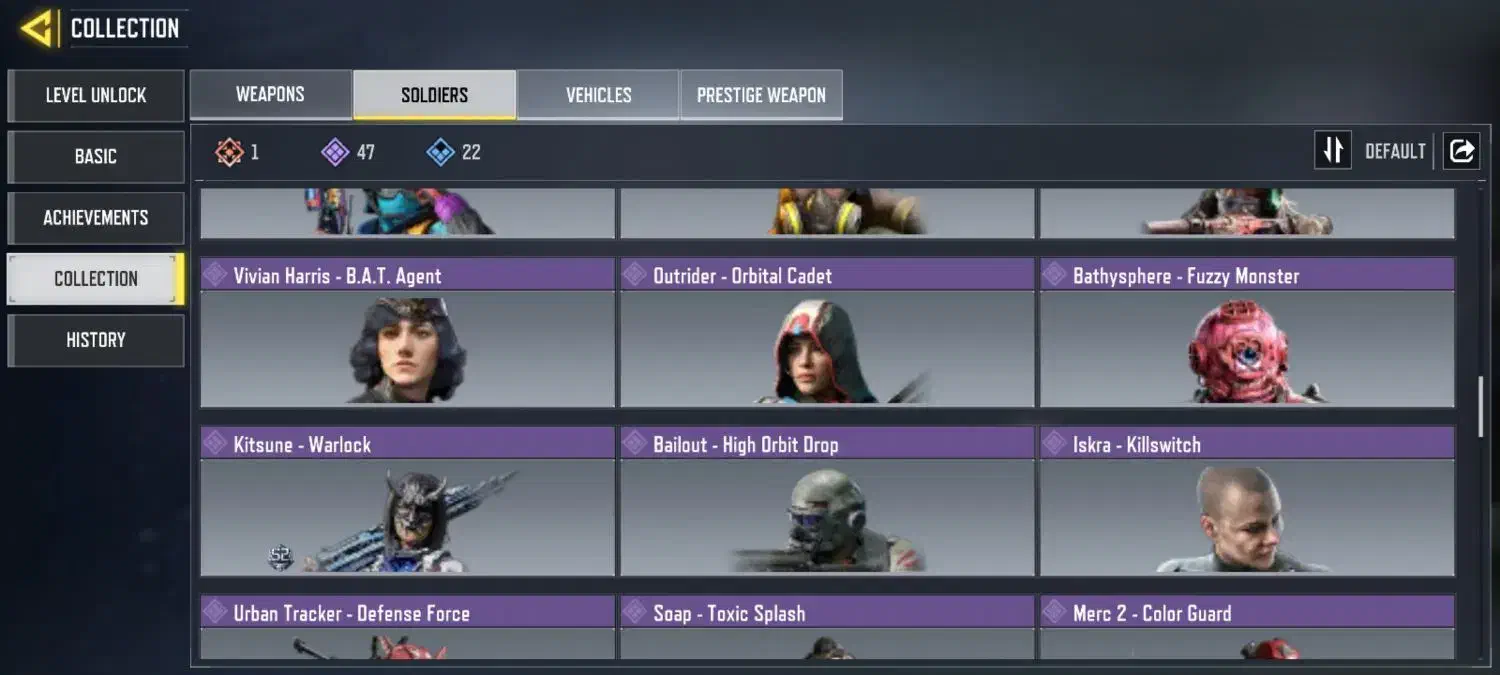Image resolution: width=1500 pixels, height=675 pixels.
Task: Select Iskra - Killswitch soldier card
Action: [x=1247, y=502]
